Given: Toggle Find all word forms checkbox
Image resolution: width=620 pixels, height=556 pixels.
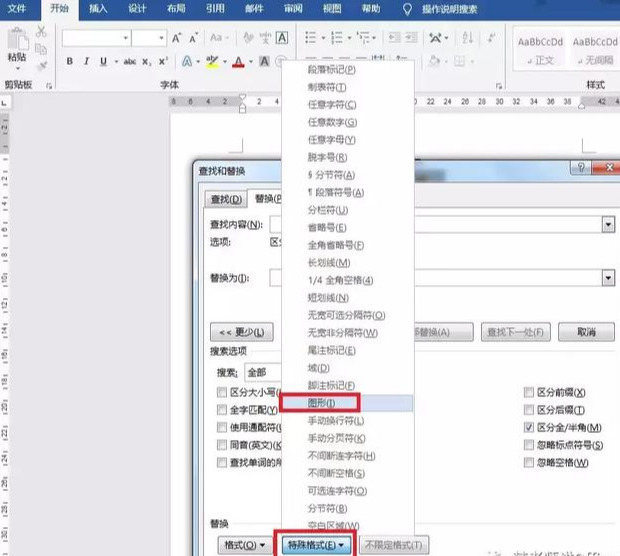Looking at the screenshot, I should [222, 462].
